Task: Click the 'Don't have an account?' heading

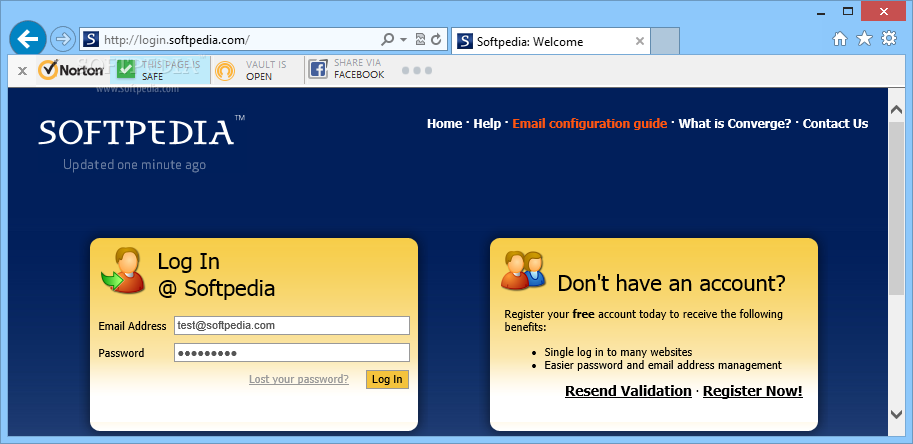Action: click(672, 283)
